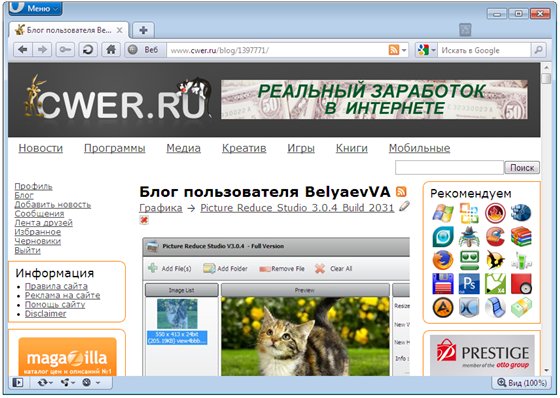The height and width of the screenshot is (398, 560).
Task: Click the Photoshop icon in Рекомендуем
Action: pos(469,284)
